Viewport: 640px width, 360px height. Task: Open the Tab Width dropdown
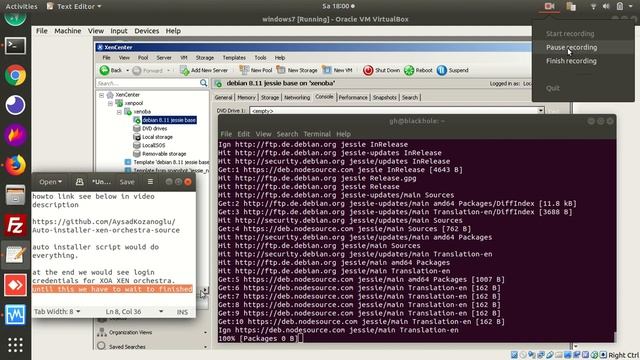[x=57, y=311]
